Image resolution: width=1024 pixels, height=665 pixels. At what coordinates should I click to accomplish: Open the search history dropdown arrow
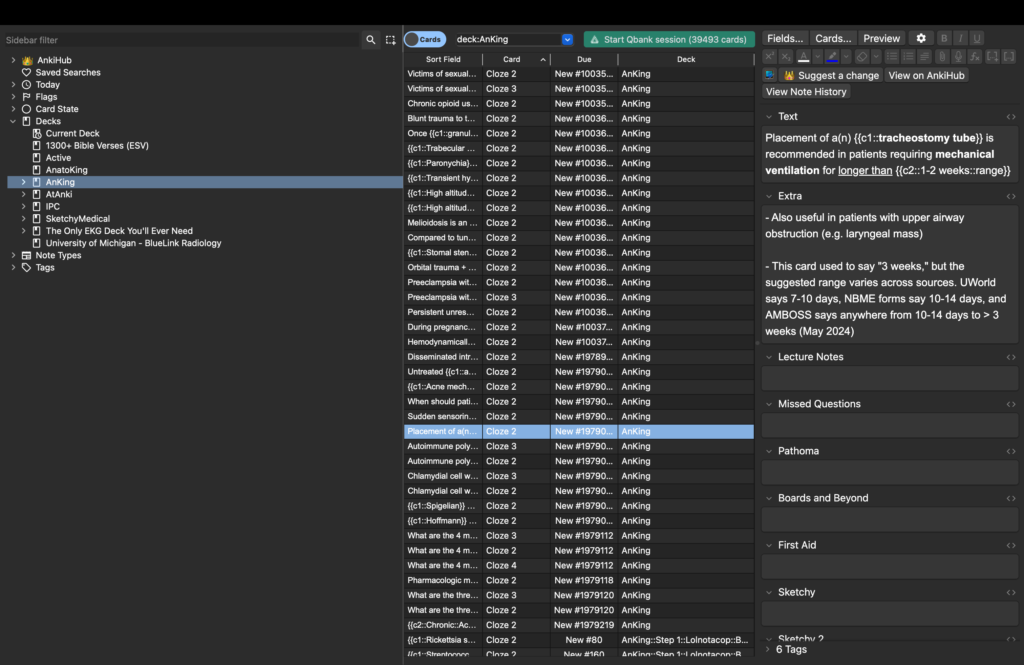(568, 39)
